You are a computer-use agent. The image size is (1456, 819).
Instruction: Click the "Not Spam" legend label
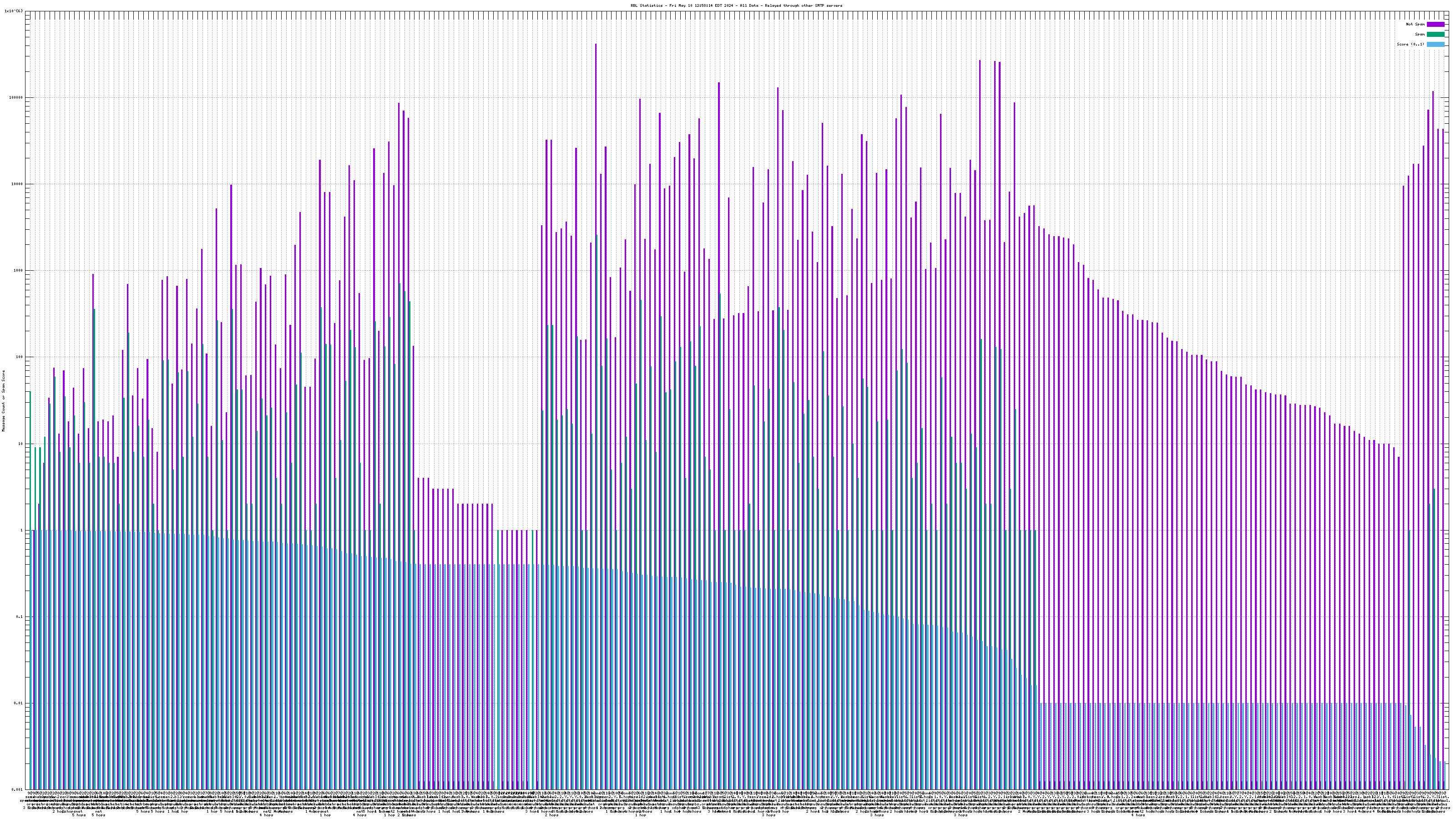point(1416,24)
